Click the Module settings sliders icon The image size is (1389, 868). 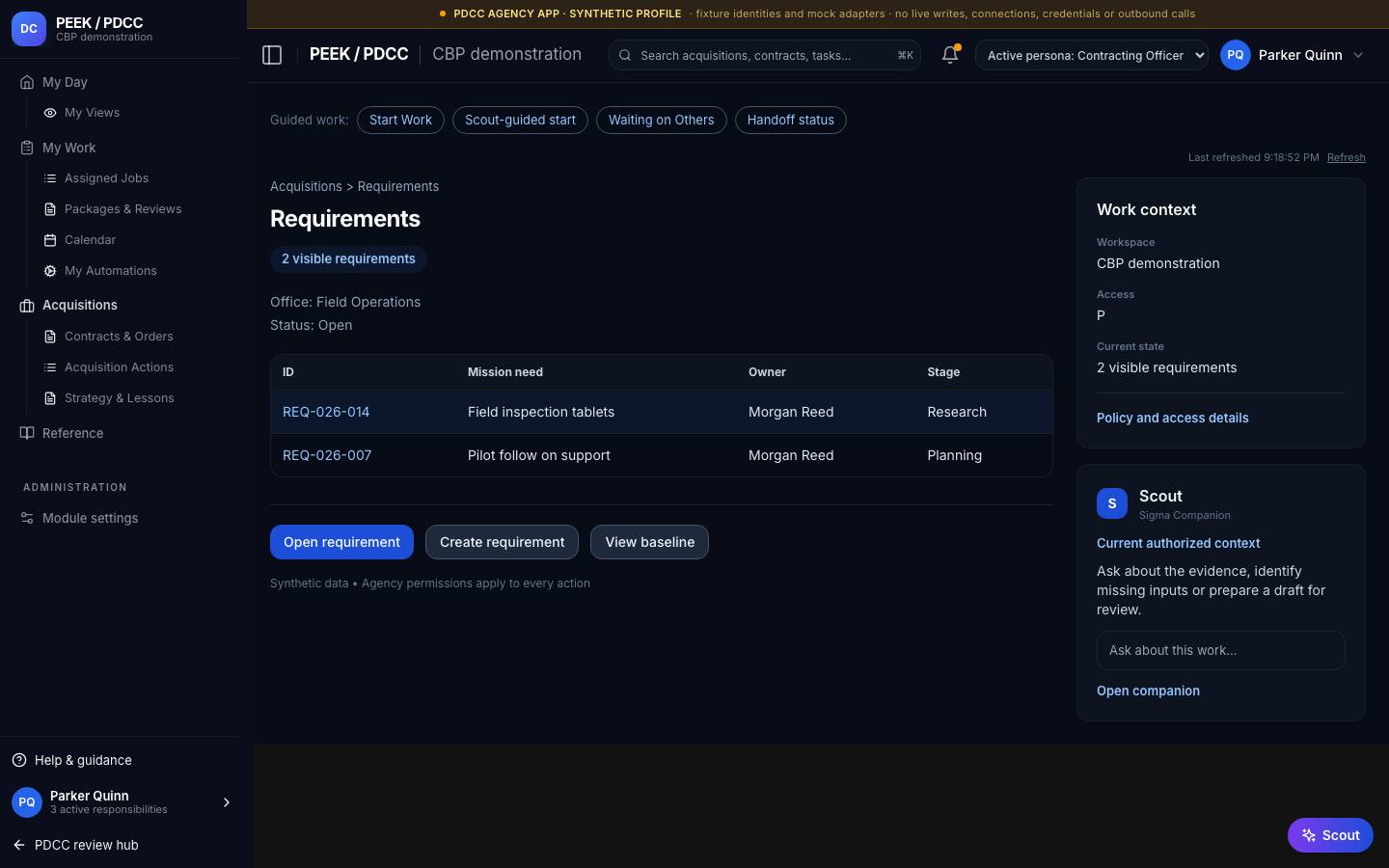pyautogui.click(x=27, y=518)
